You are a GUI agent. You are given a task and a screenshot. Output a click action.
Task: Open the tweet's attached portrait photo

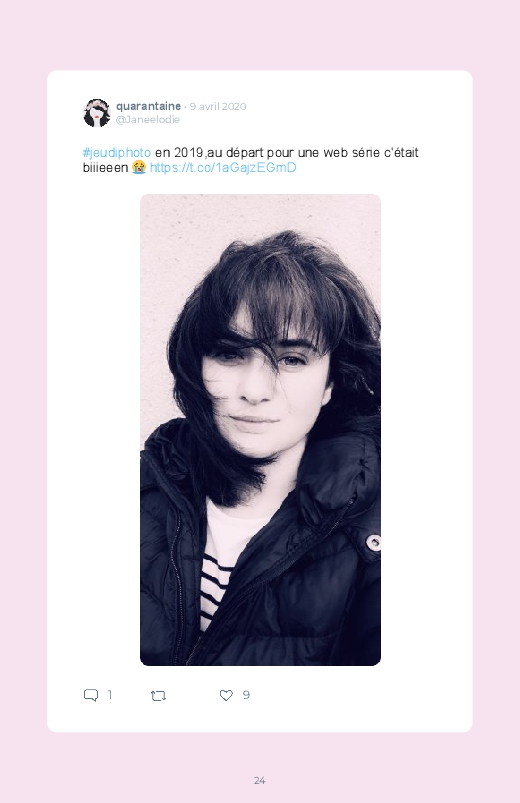tap(260, 430)
